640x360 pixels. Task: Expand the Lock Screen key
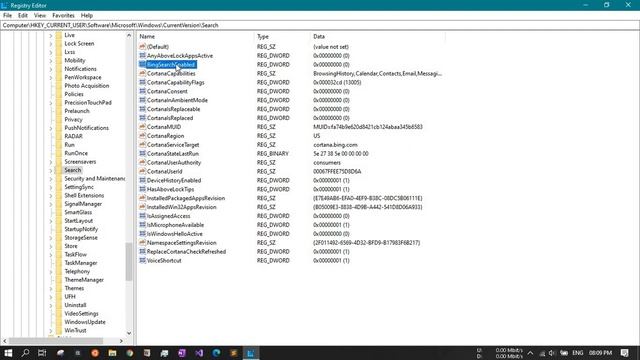click(x=51, y=44)
